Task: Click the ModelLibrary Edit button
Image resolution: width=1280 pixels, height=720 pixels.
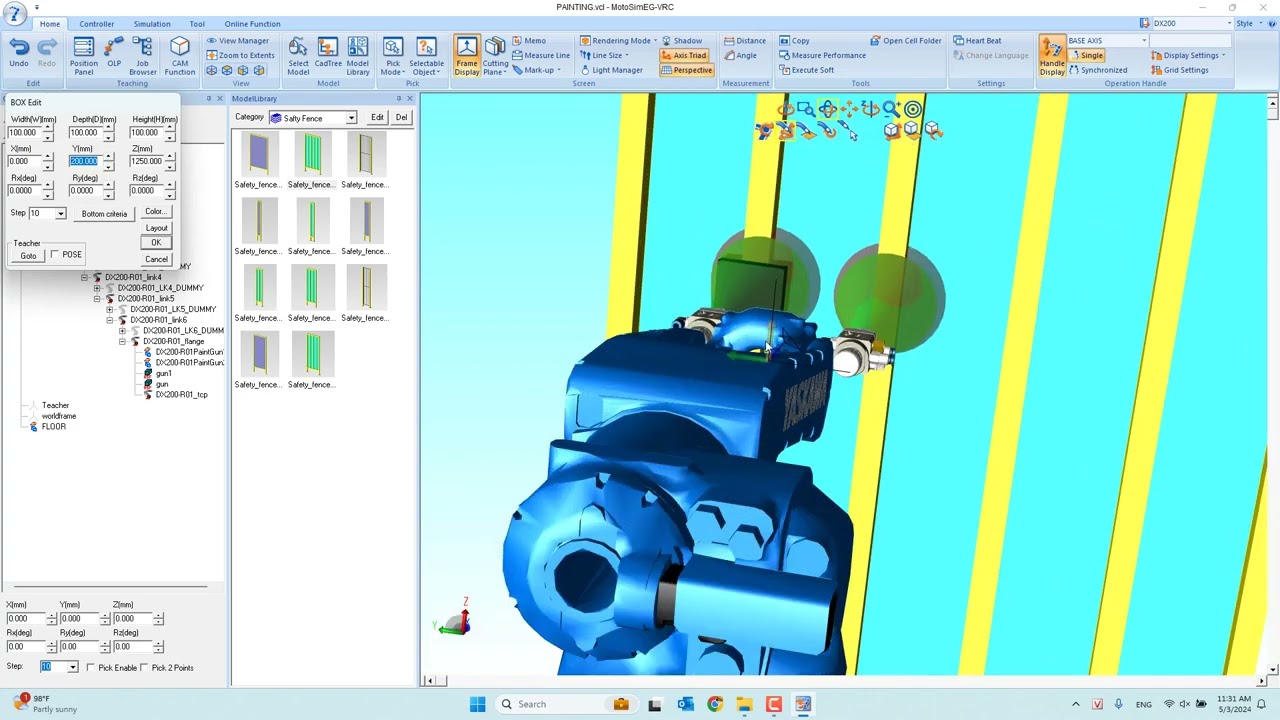Action: (377, 118)
